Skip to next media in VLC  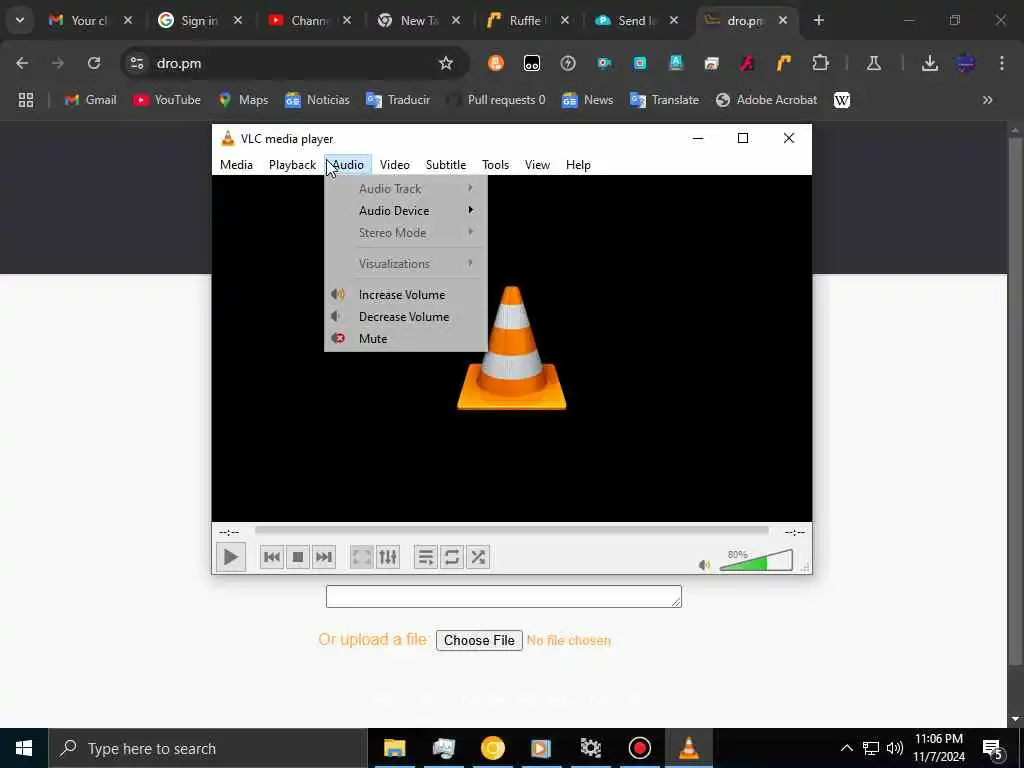pos(324,557)
